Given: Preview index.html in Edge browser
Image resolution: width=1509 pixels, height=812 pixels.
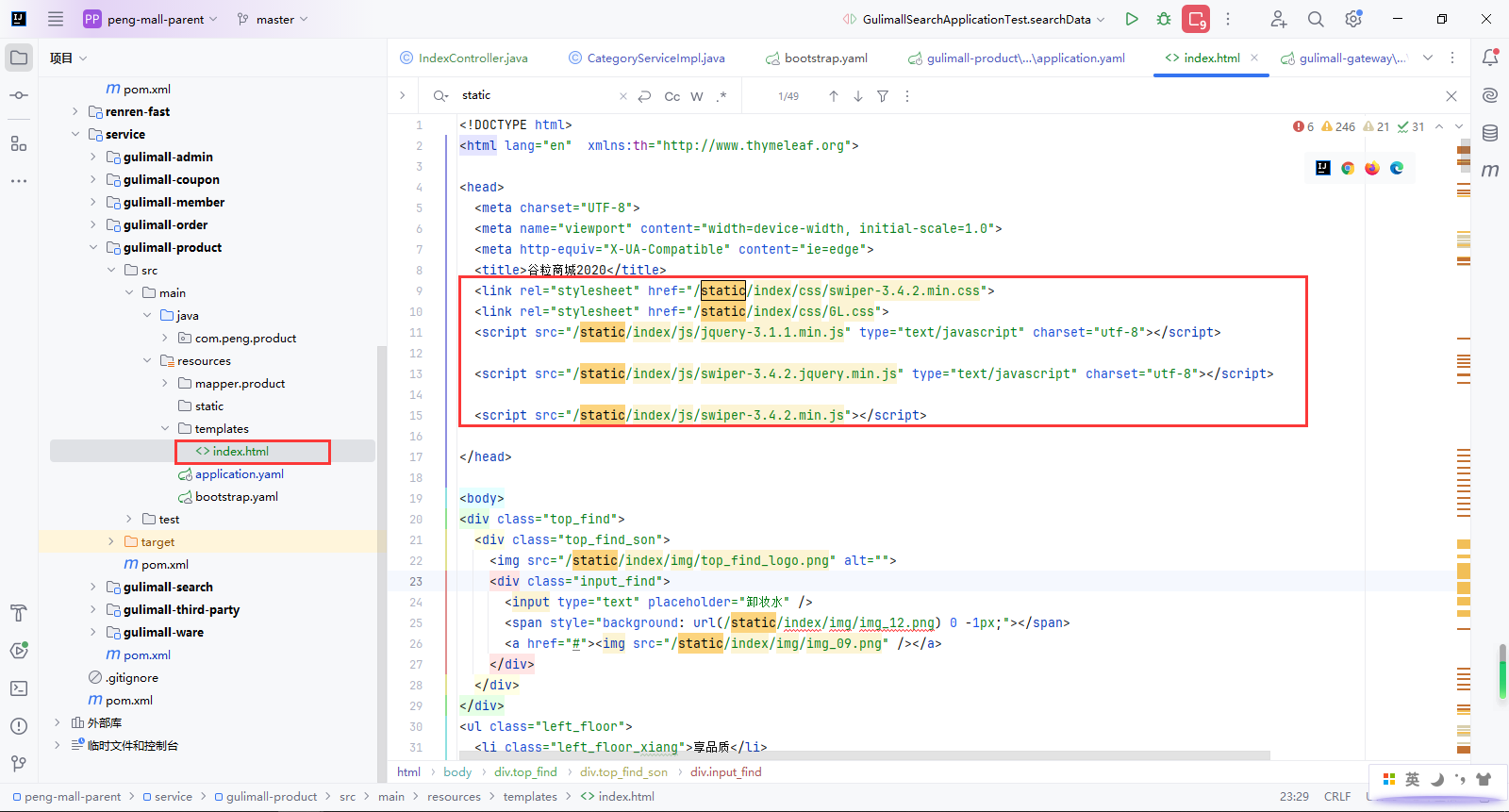Looking at the screenshot, I should 1397,168.
